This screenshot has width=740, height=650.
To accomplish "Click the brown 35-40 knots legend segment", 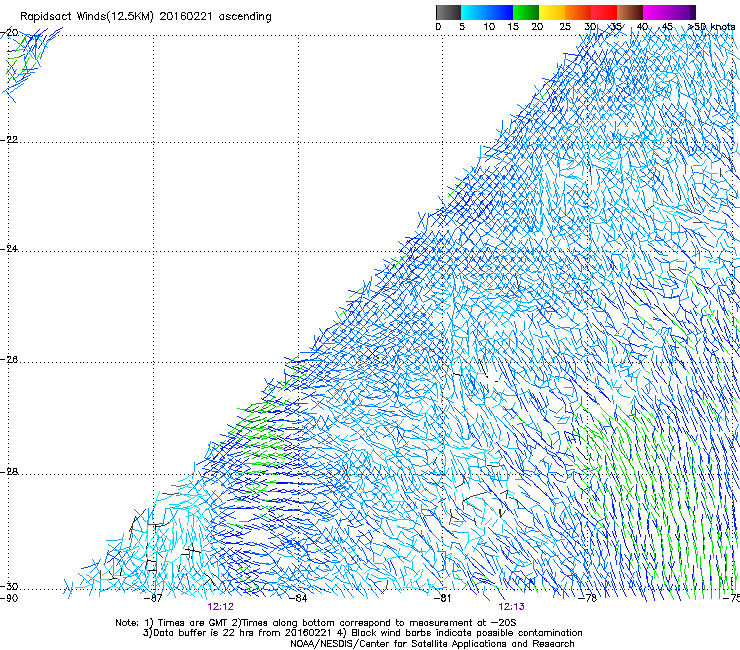I will pos(630,12).
